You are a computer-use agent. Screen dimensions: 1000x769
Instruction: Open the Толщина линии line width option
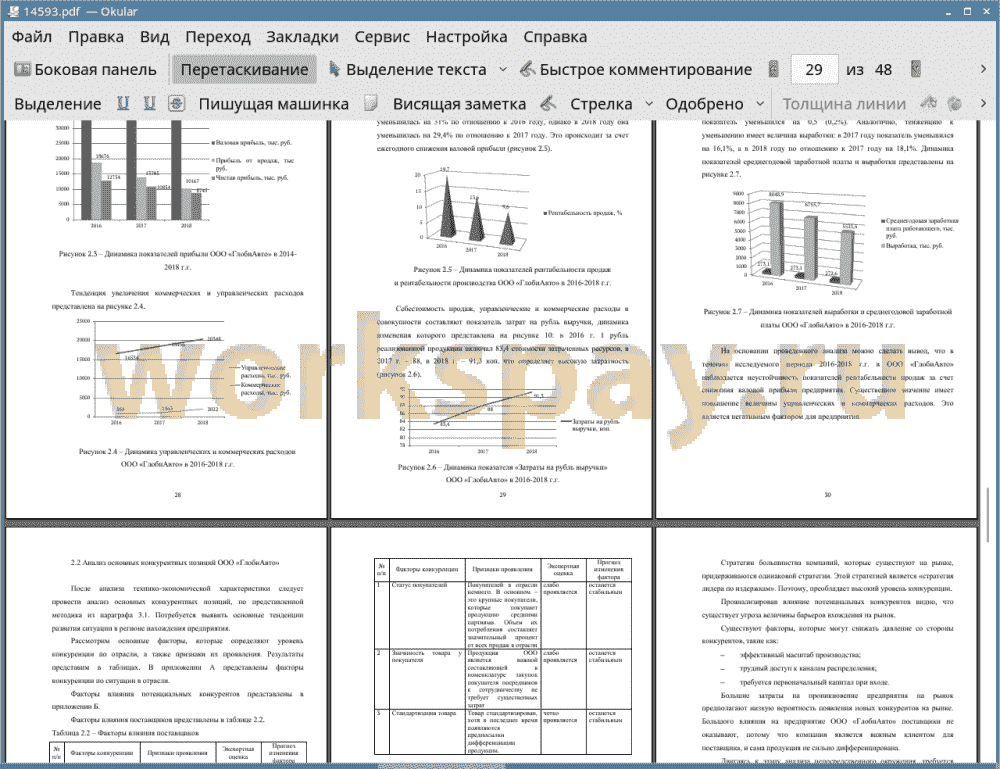(x=844, y=104)
